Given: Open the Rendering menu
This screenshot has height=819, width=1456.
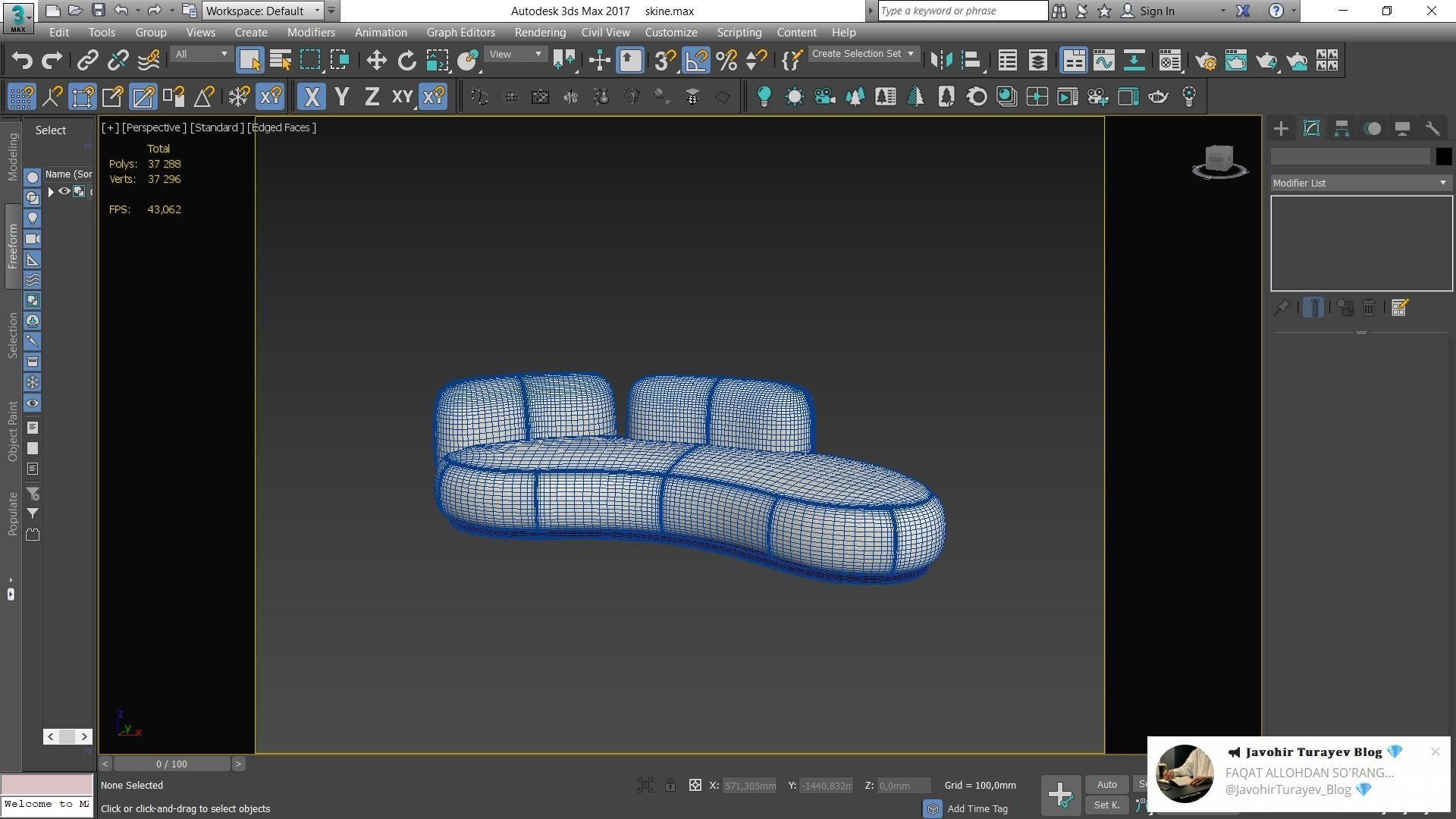Looking at the screenshot, I should click(540, 33).
